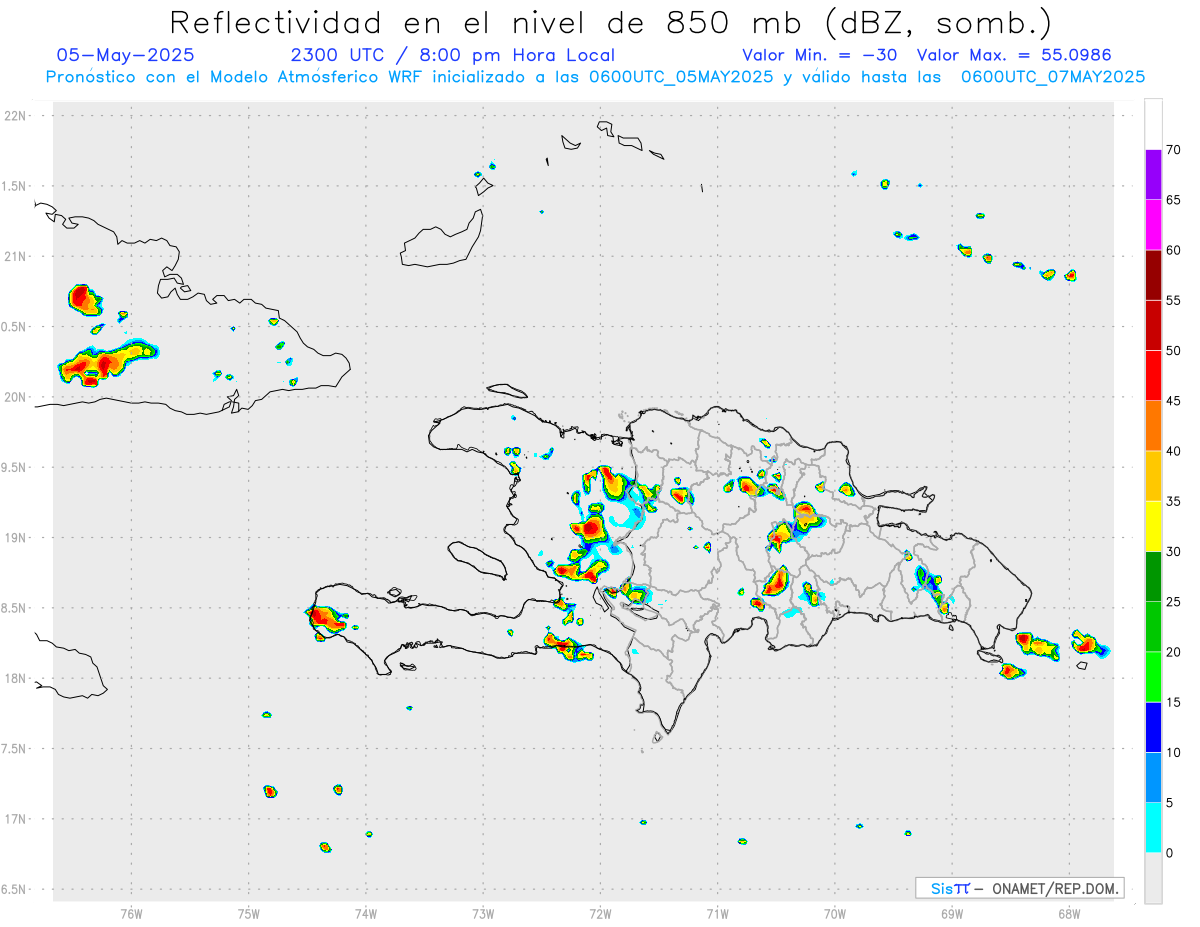Viewport: 1200px width, 927px height.
Task: Select the '69W' longitude label
Action: (x=951, y=912)
